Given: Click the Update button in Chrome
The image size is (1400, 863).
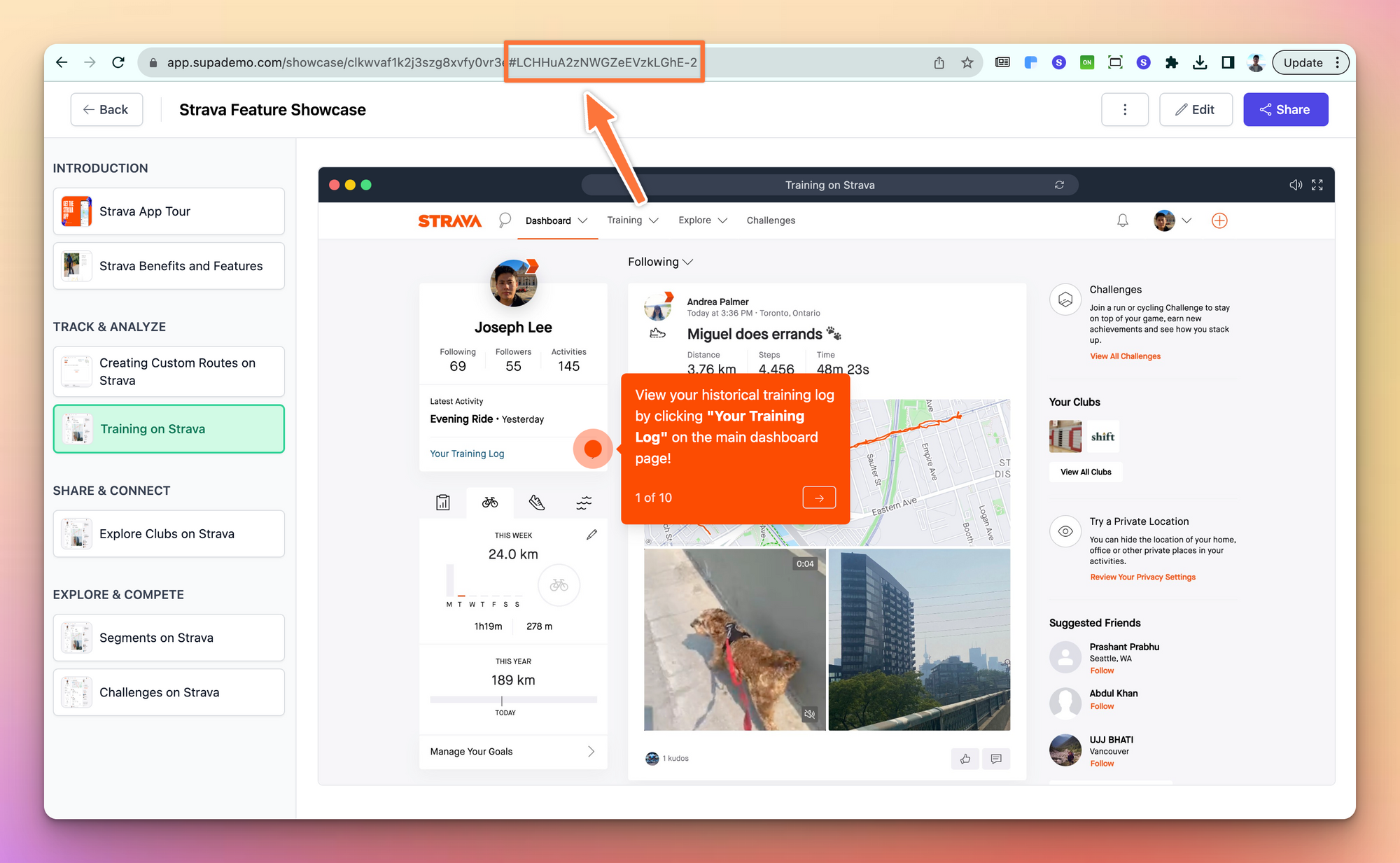Looking at the screenshot, I should click(x=1303, y=62).
